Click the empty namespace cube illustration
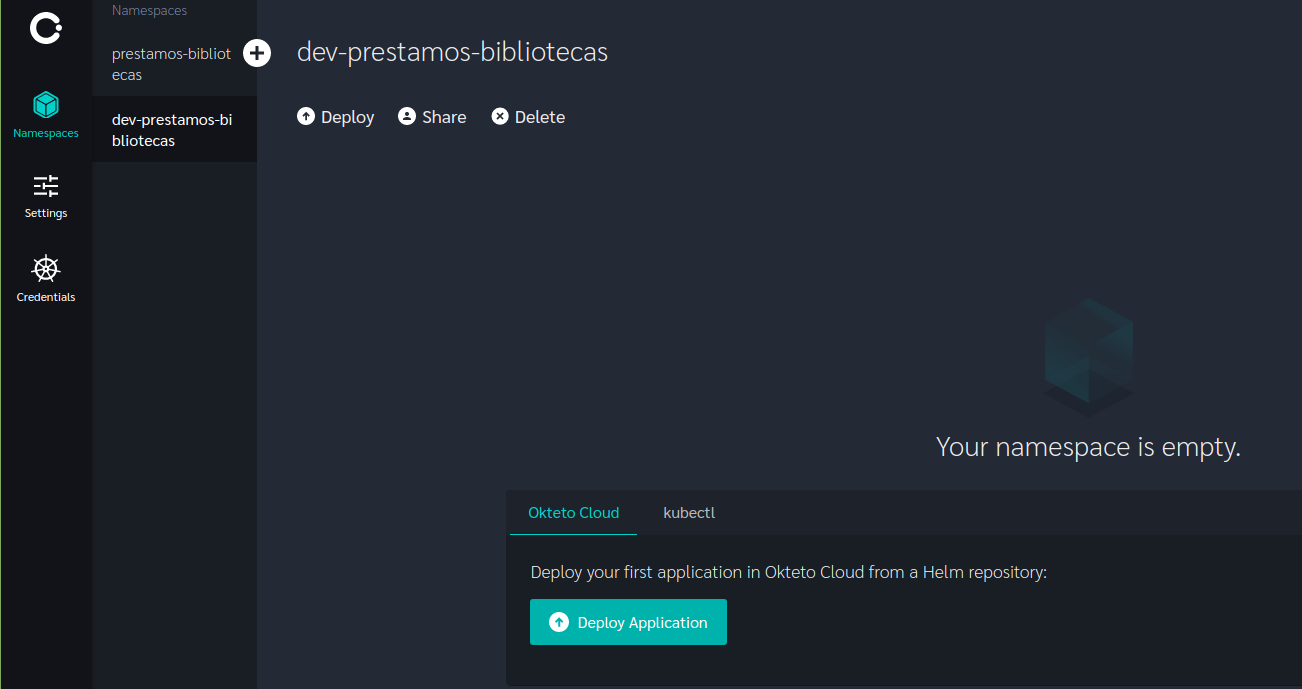This screenshot has height=689, width=1302. pyautogui.click(x=1088, y=357)
